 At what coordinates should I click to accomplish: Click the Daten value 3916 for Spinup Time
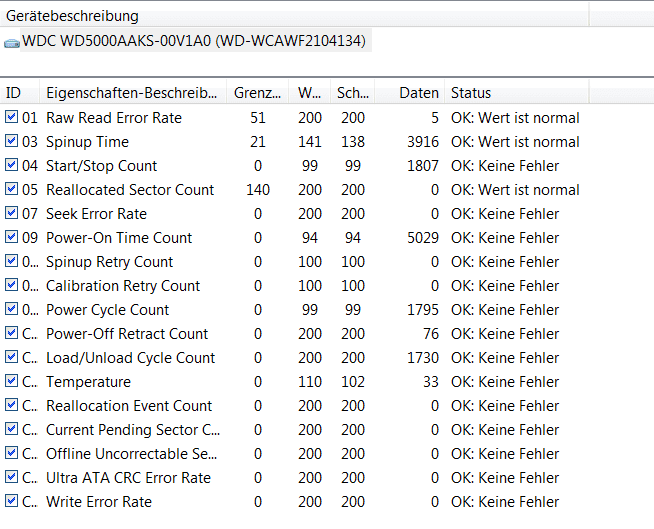[423, 142]
